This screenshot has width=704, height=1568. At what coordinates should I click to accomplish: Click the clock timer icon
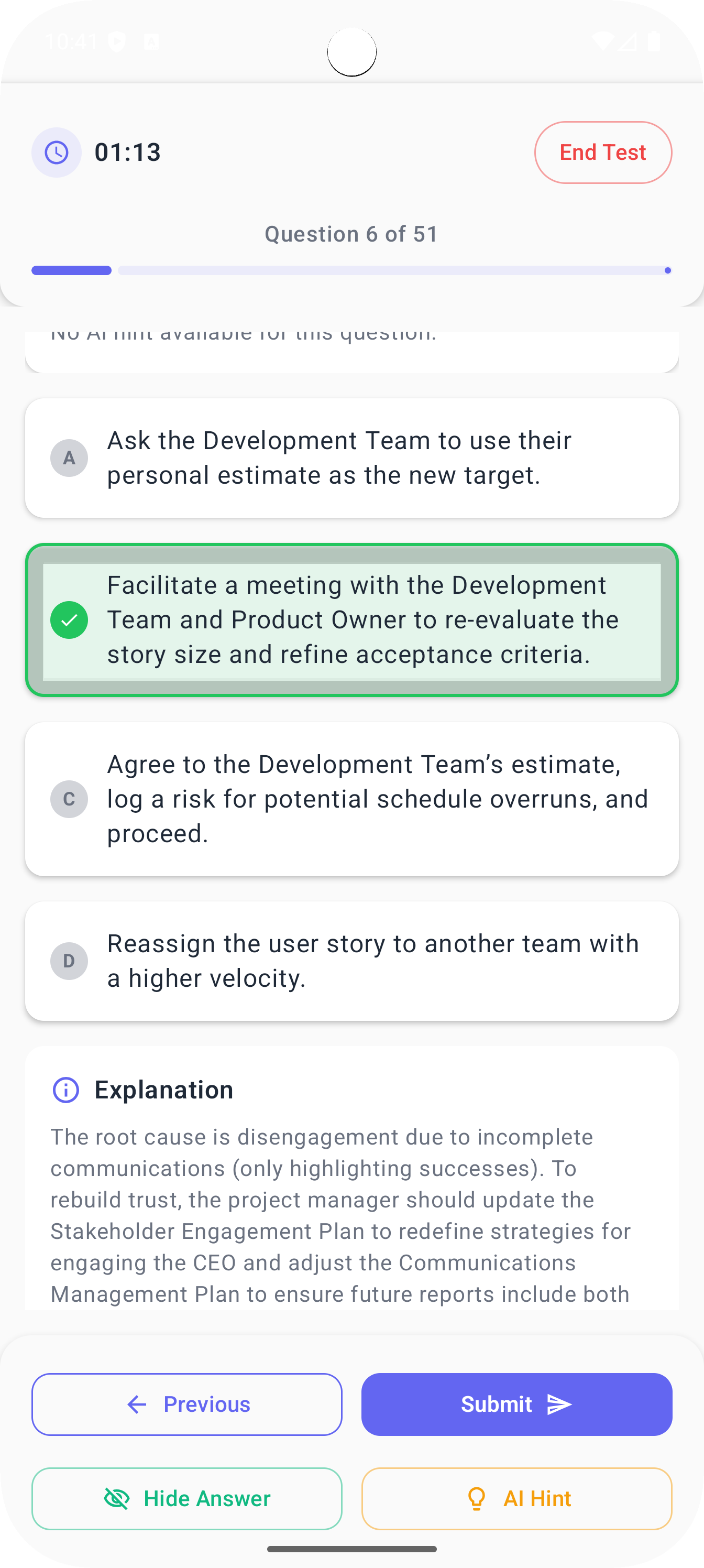tap(56, 153)
